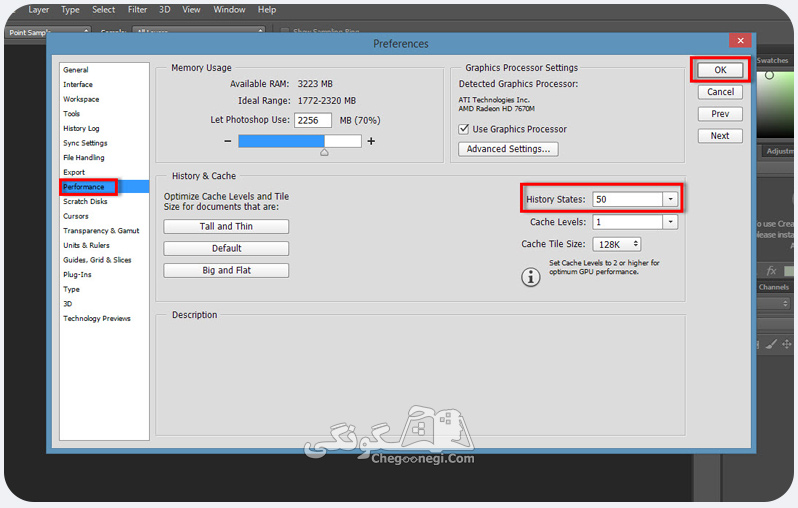Screen dimensions: 798x508
Task: Click the move icon in the right panel
Action: (x=787, y=344)
